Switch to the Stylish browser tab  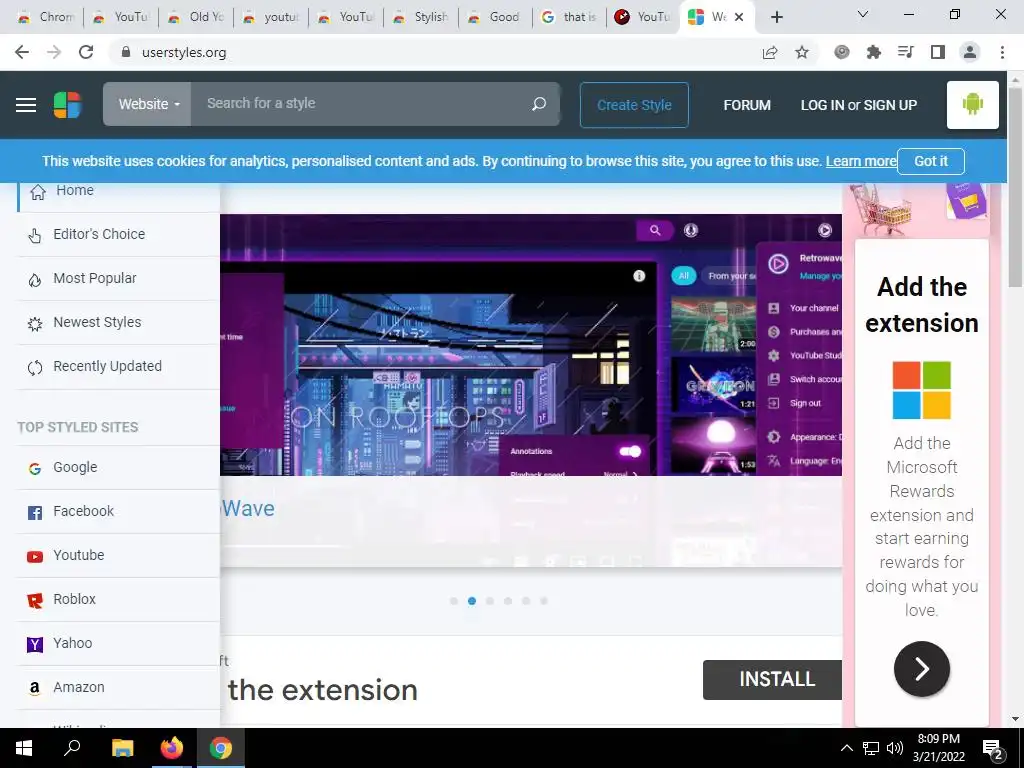point(421,17)
